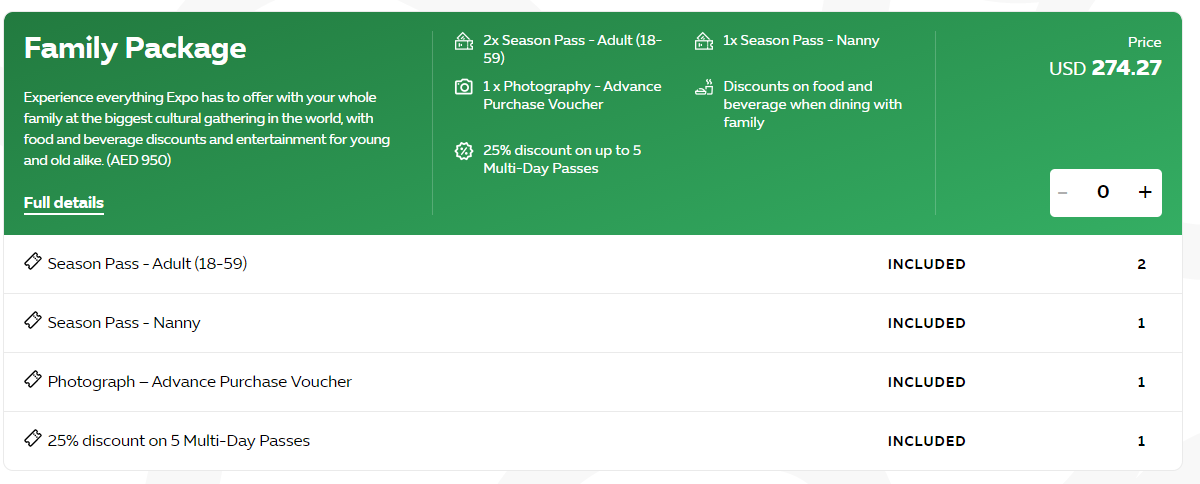Select the 'Season Pass - Adult (18-59)' row label
The height and width of the screenshot is (484, 1200).
pyautogui.click(x=147, y=264)
